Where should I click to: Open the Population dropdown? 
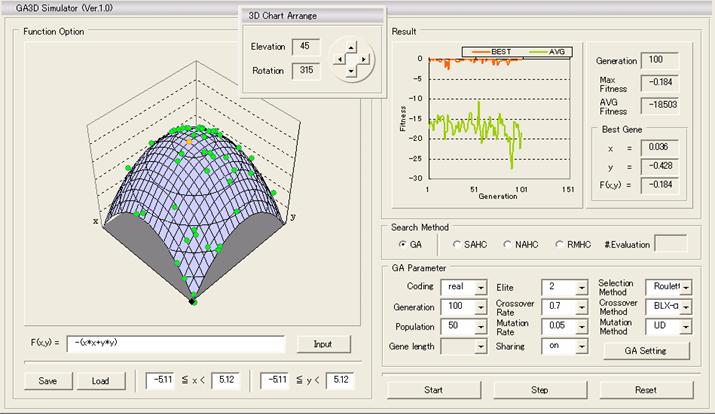[481, 327]
